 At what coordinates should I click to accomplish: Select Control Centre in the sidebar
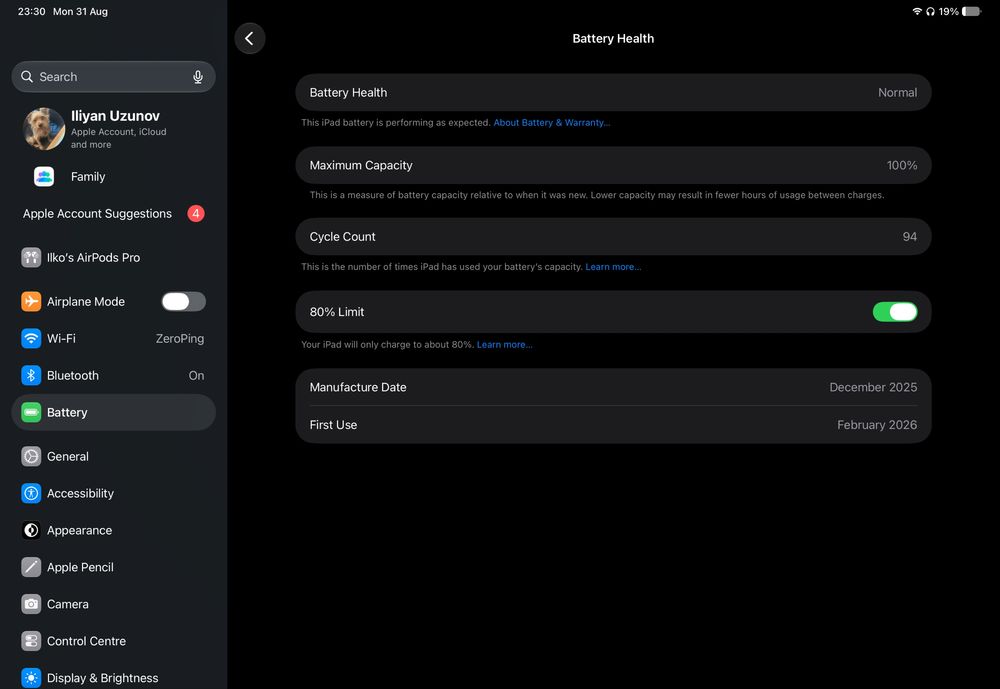[114, 641]
